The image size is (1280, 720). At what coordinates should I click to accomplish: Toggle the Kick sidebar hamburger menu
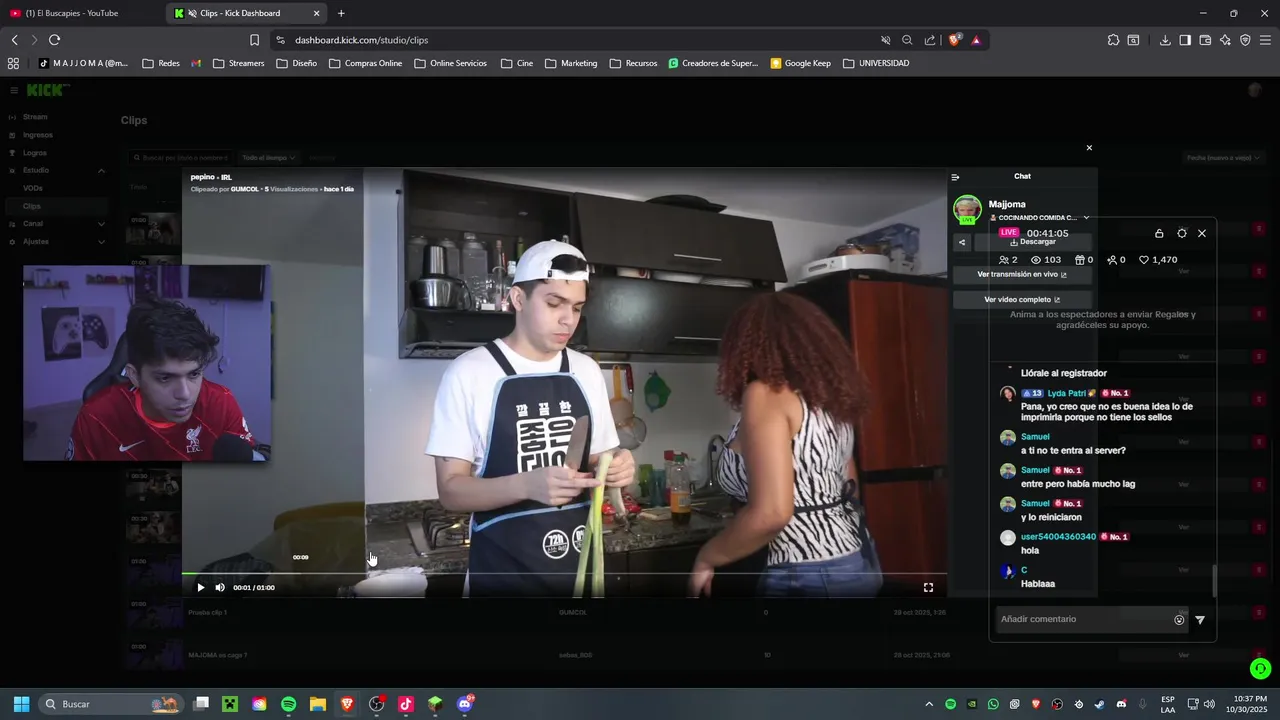[14, 91]
